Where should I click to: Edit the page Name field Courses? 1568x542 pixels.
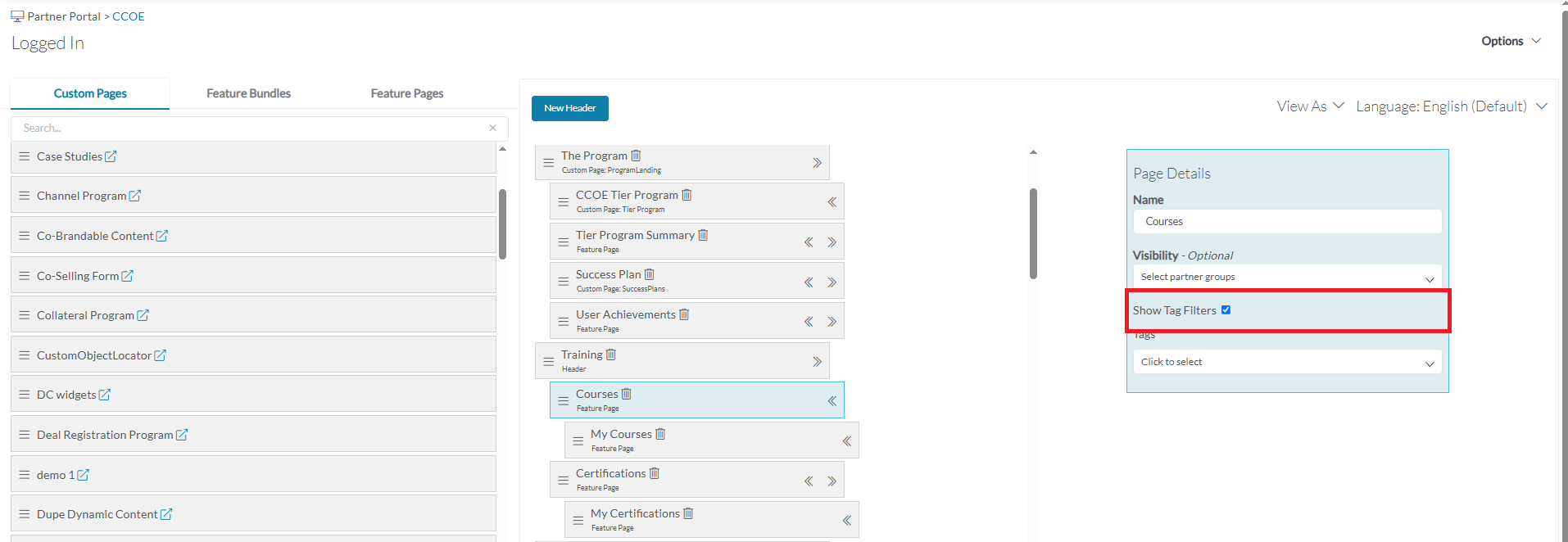[x=1287, y=221]
